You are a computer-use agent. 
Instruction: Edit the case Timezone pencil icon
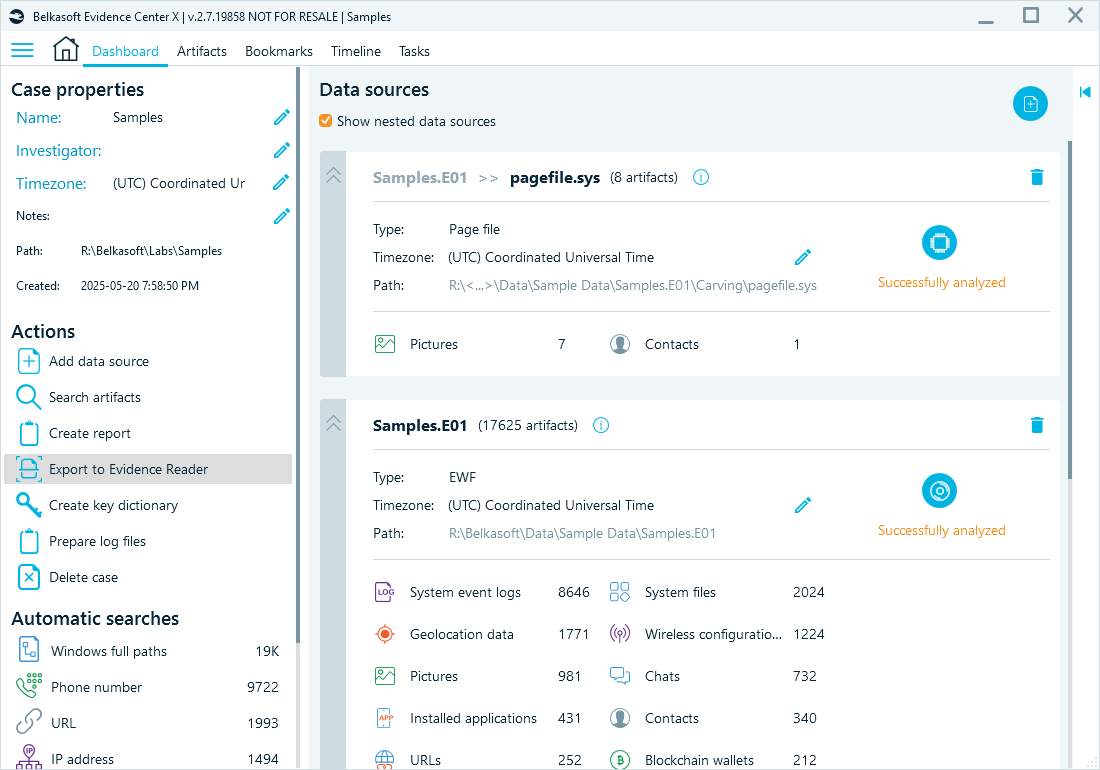point(281,182)
